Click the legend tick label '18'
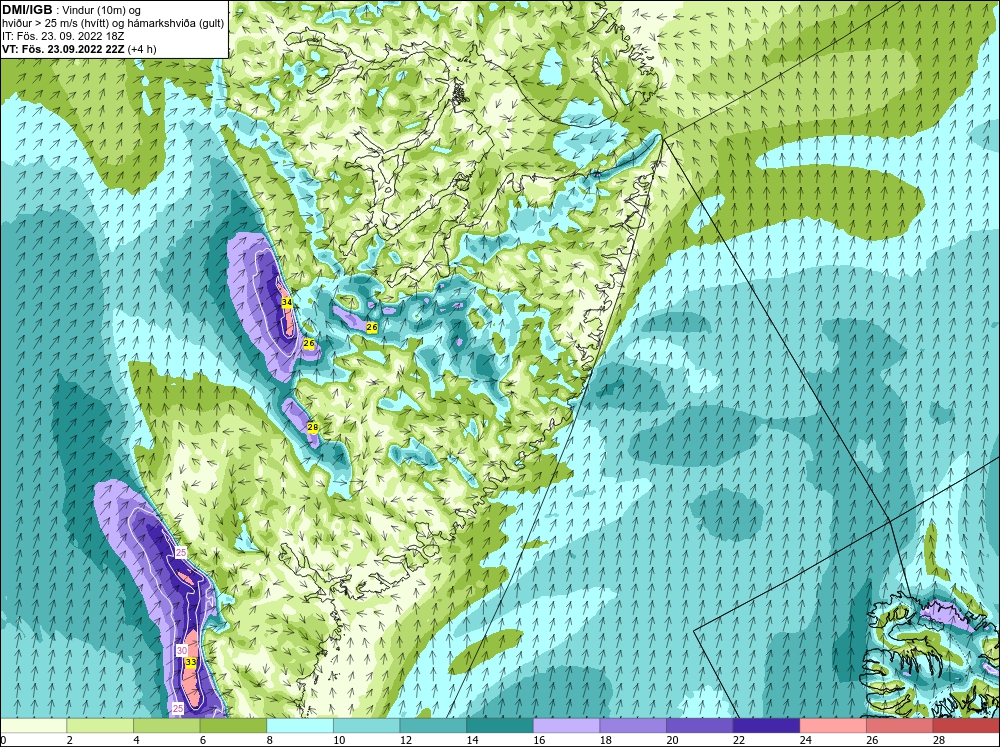The image size is (1000, 747). tap(605, 740)
